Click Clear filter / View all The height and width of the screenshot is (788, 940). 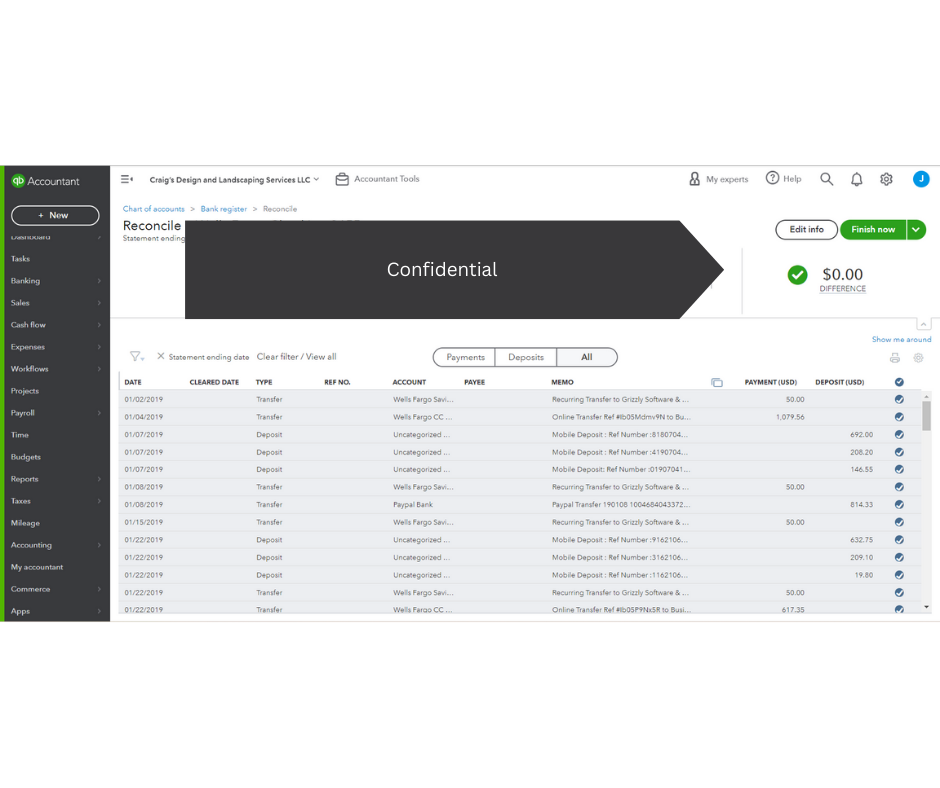click(296, 357)
